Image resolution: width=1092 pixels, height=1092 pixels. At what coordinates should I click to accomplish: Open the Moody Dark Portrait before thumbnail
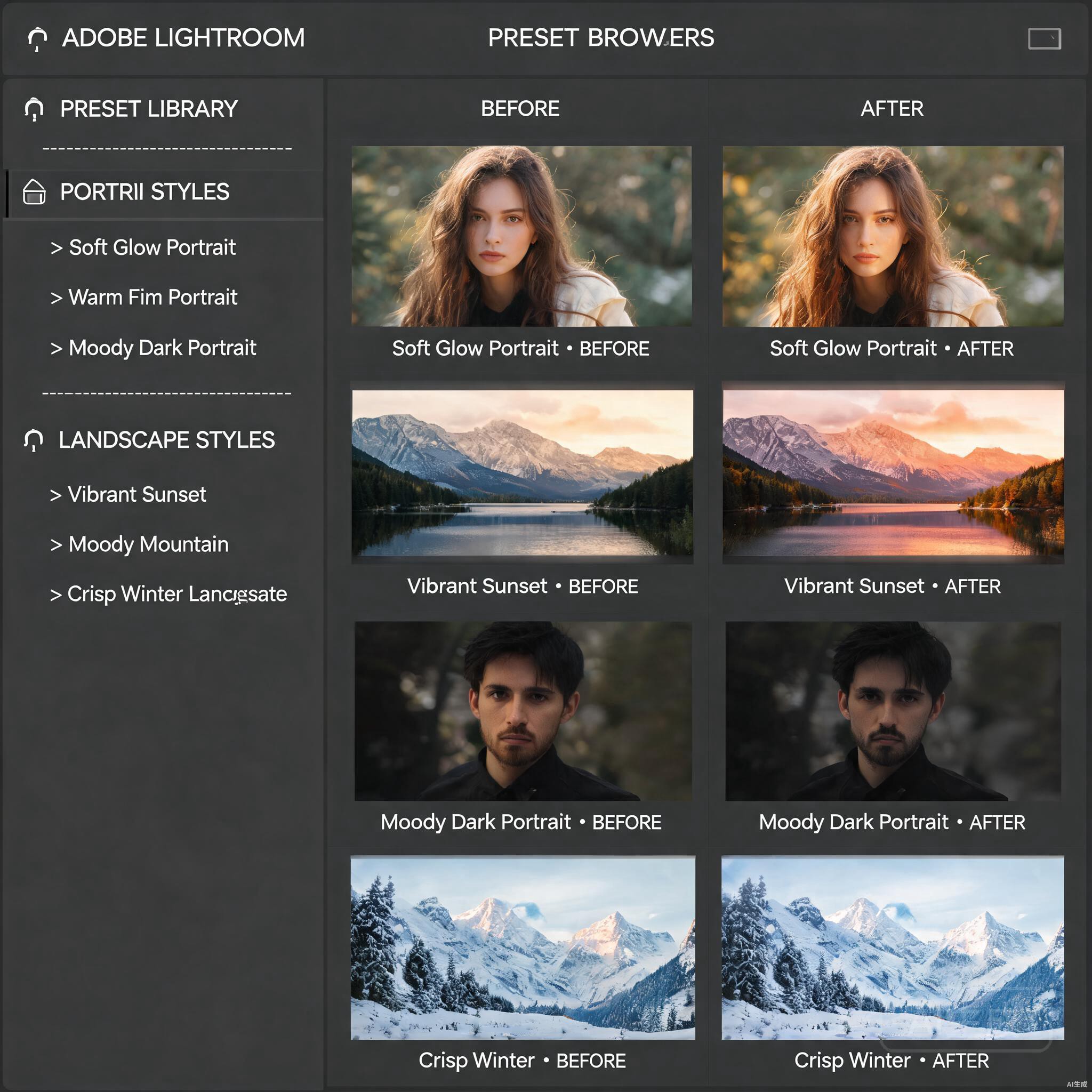pos(524,711)
